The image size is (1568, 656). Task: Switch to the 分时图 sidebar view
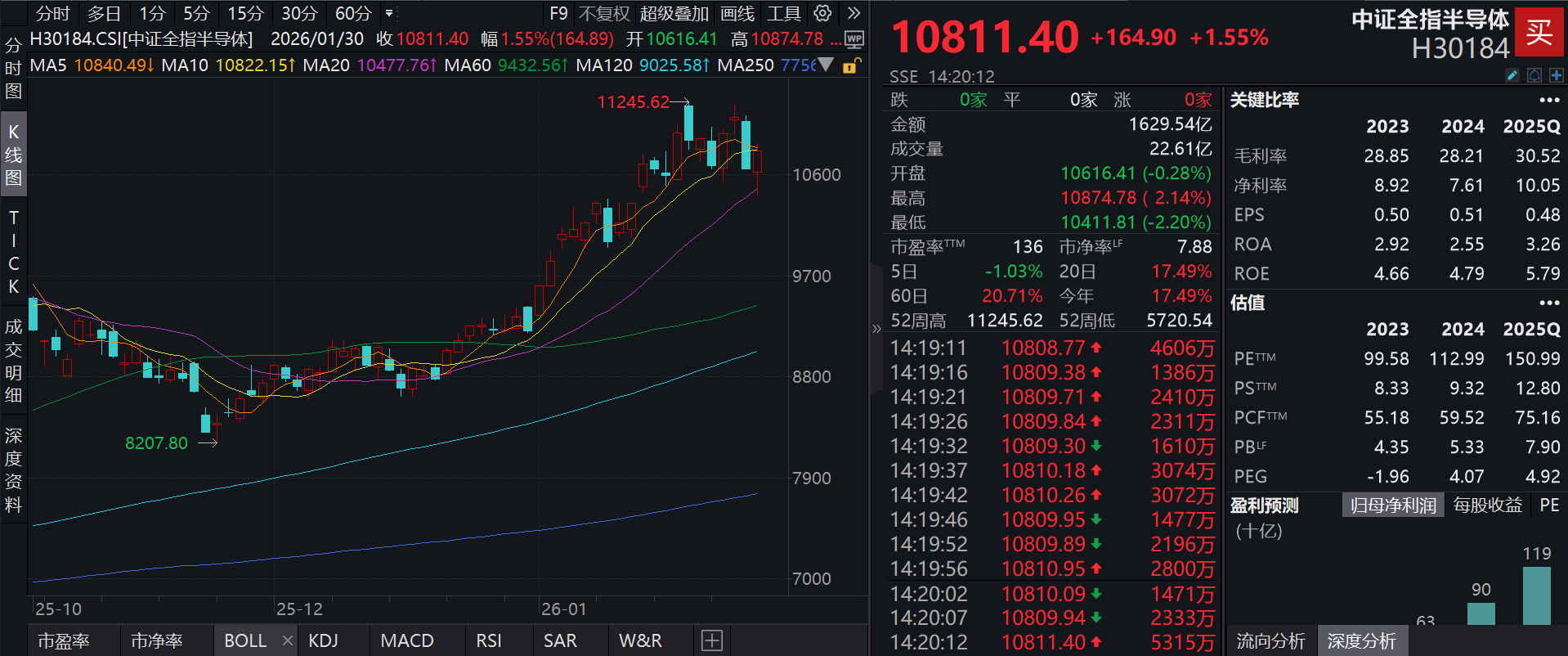[x=13, y=68]
